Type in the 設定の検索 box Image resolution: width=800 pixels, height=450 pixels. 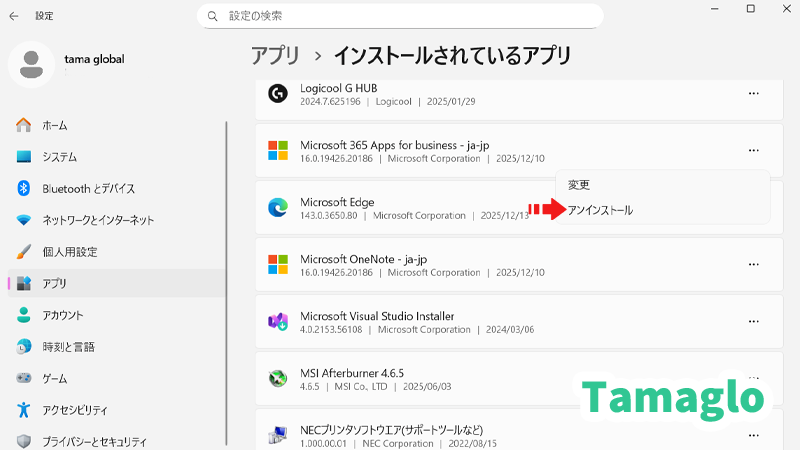pos(410,16)
